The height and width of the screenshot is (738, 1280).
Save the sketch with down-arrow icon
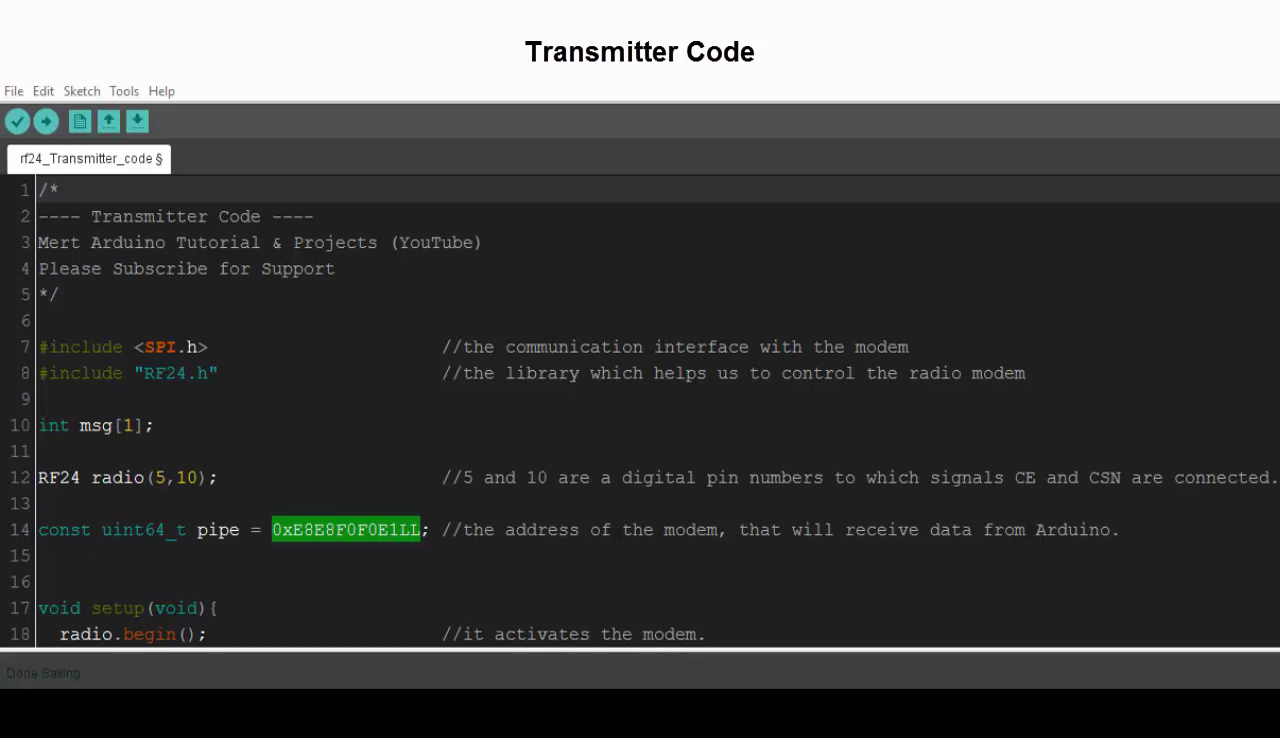[137, 122]
